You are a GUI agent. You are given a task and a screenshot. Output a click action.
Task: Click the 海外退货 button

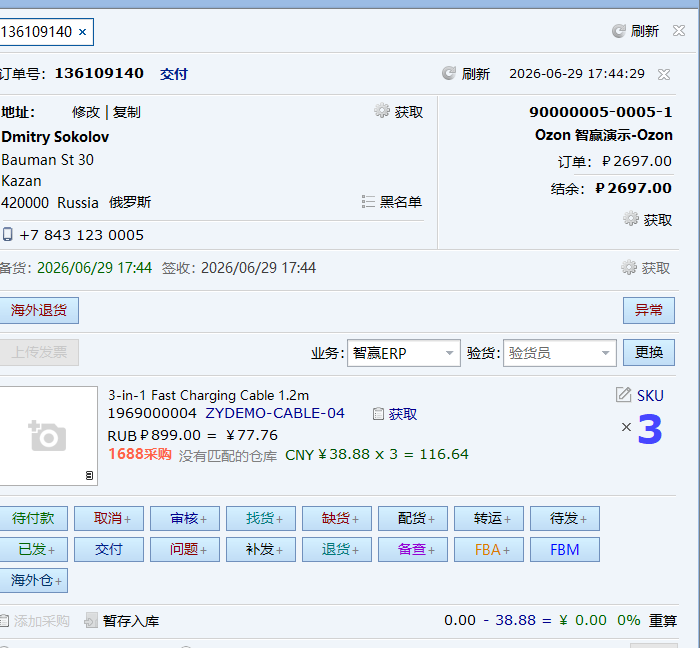[x=39, y=310]
